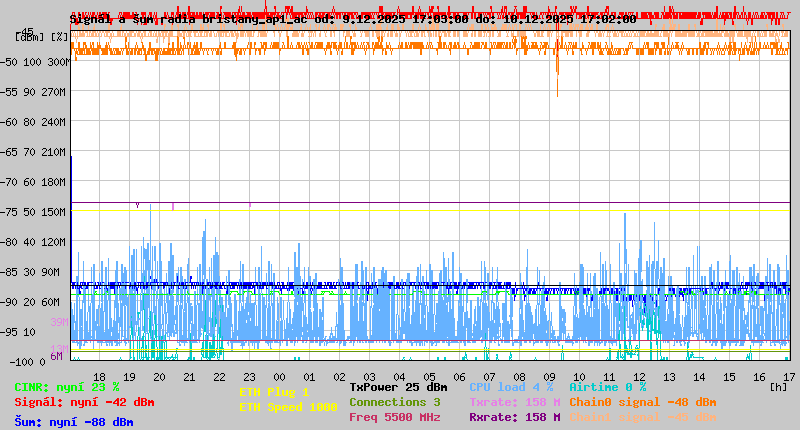
Task: Click the 'Txrate: 158 M' legend label
Action: [x=515, y=402]
